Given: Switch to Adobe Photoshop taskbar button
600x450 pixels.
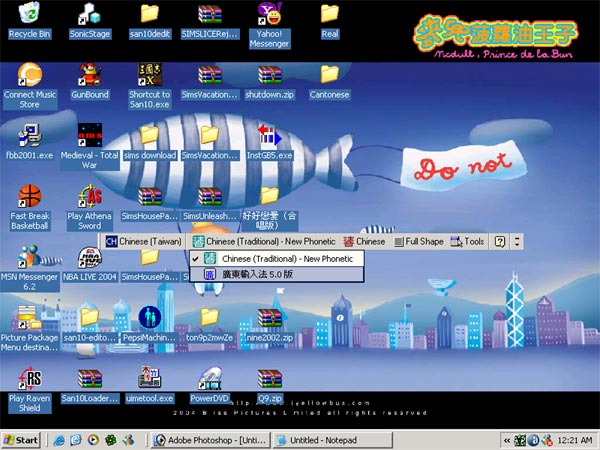Looking at the screenshot, I should point(211,440).
